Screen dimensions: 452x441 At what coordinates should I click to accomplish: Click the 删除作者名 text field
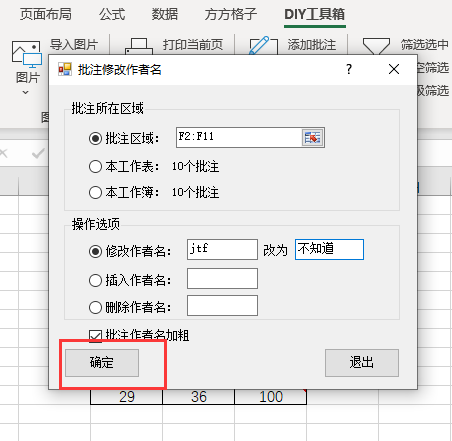222,305
